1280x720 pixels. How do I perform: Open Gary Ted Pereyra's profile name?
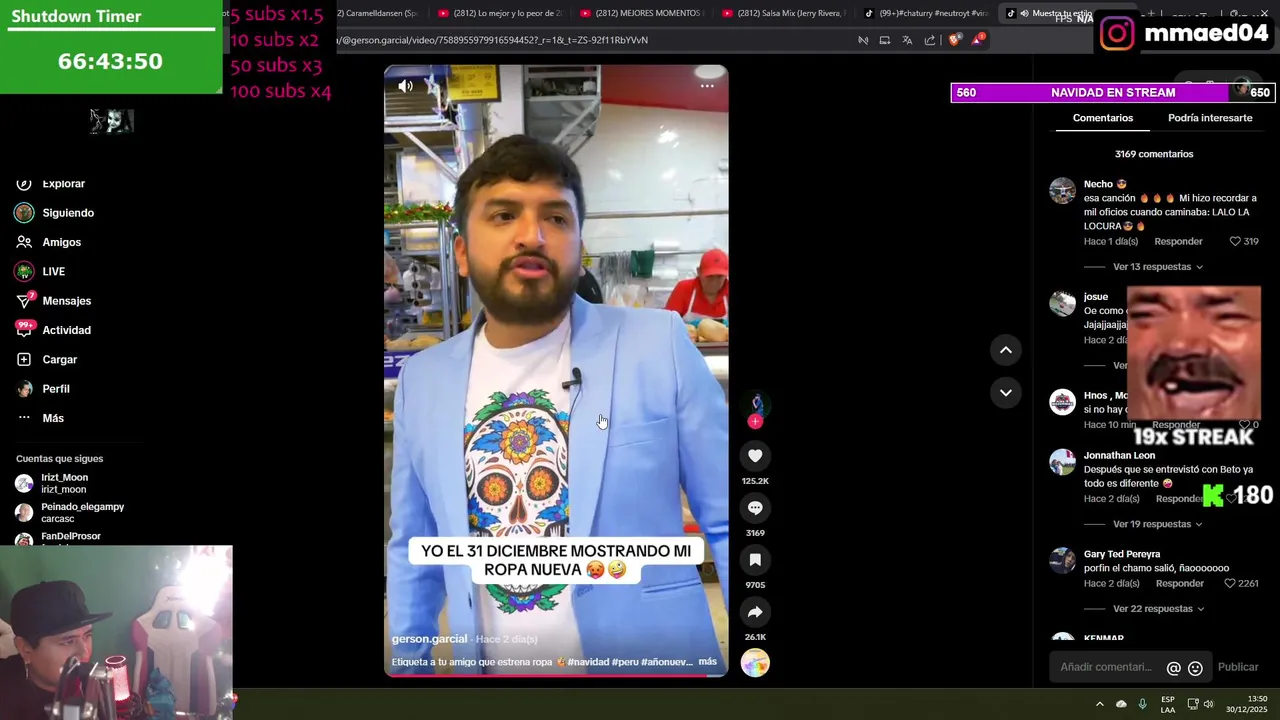[1122, 554]
